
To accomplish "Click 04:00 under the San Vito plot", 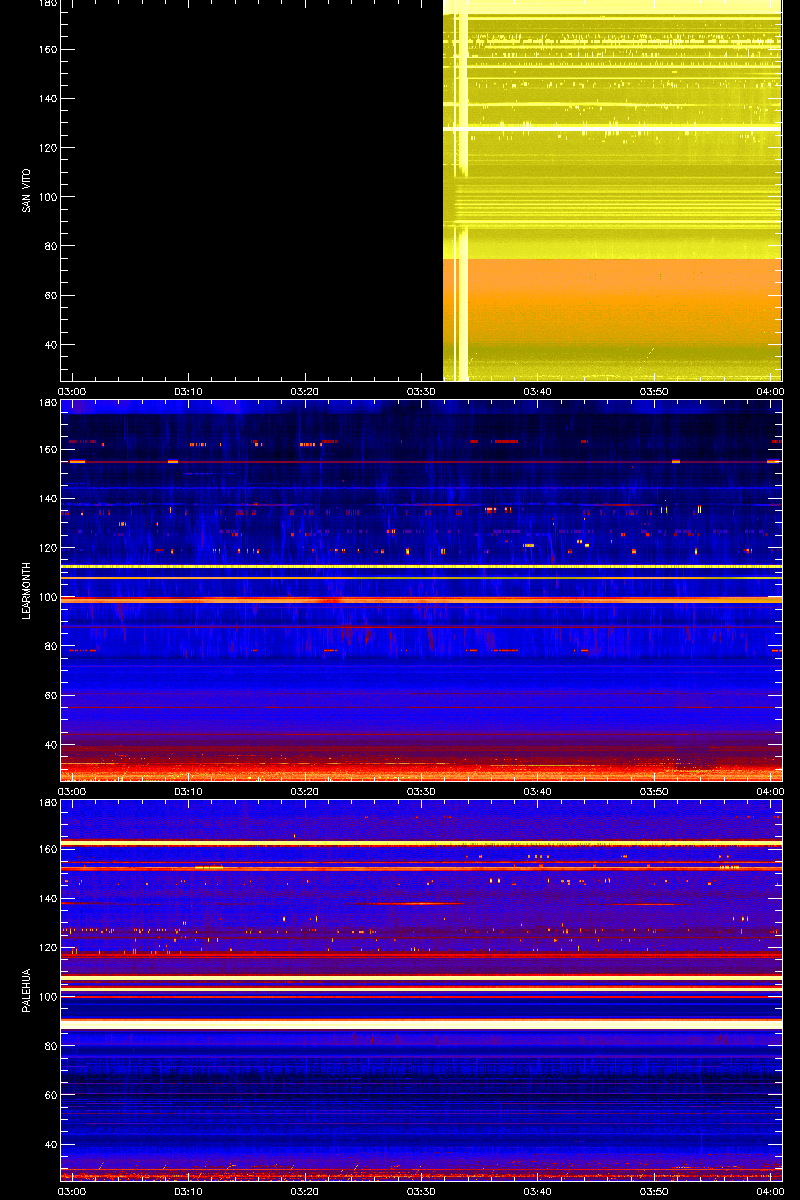I will 769,391.
